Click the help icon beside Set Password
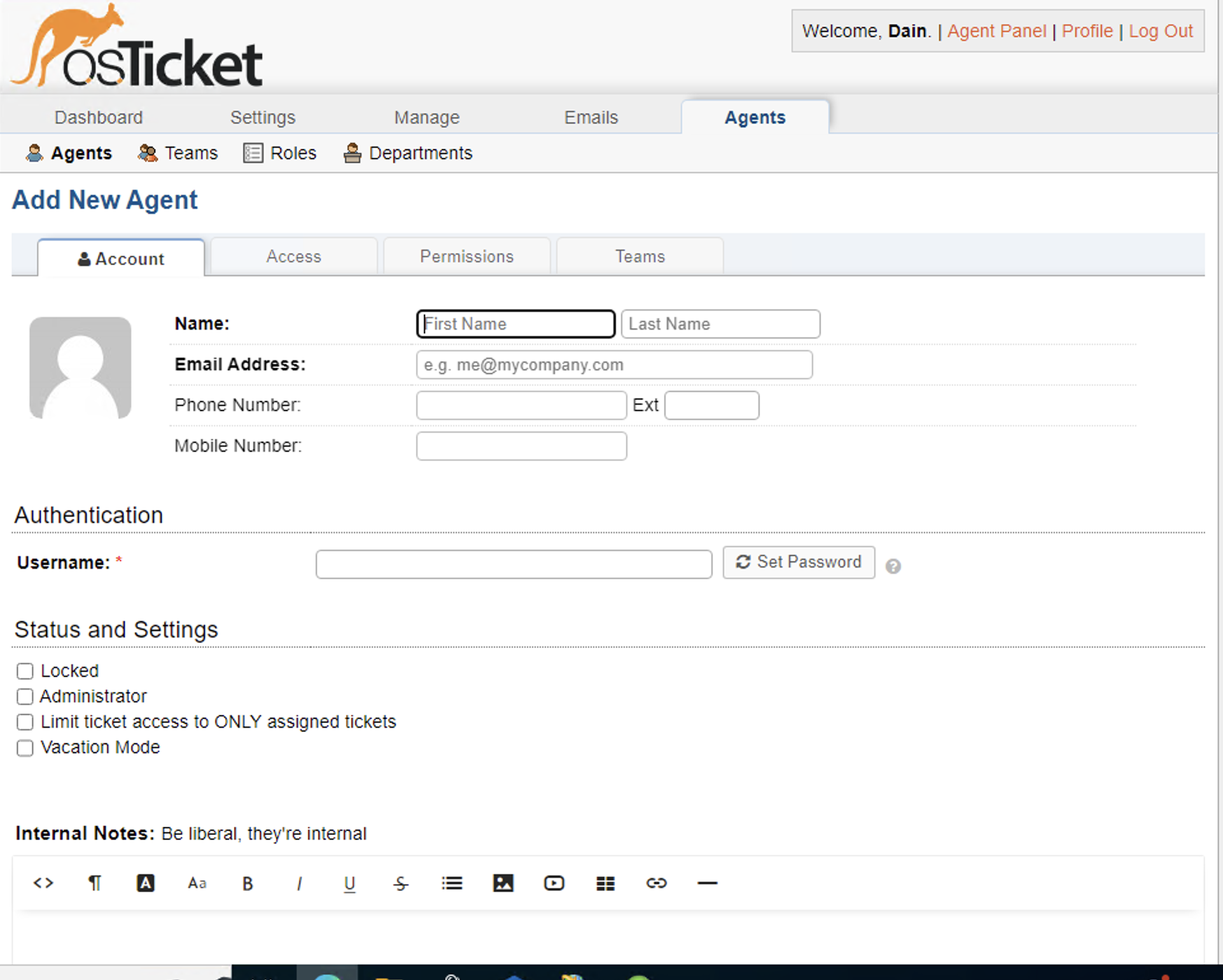1223x980 pixels. (893, 565)
